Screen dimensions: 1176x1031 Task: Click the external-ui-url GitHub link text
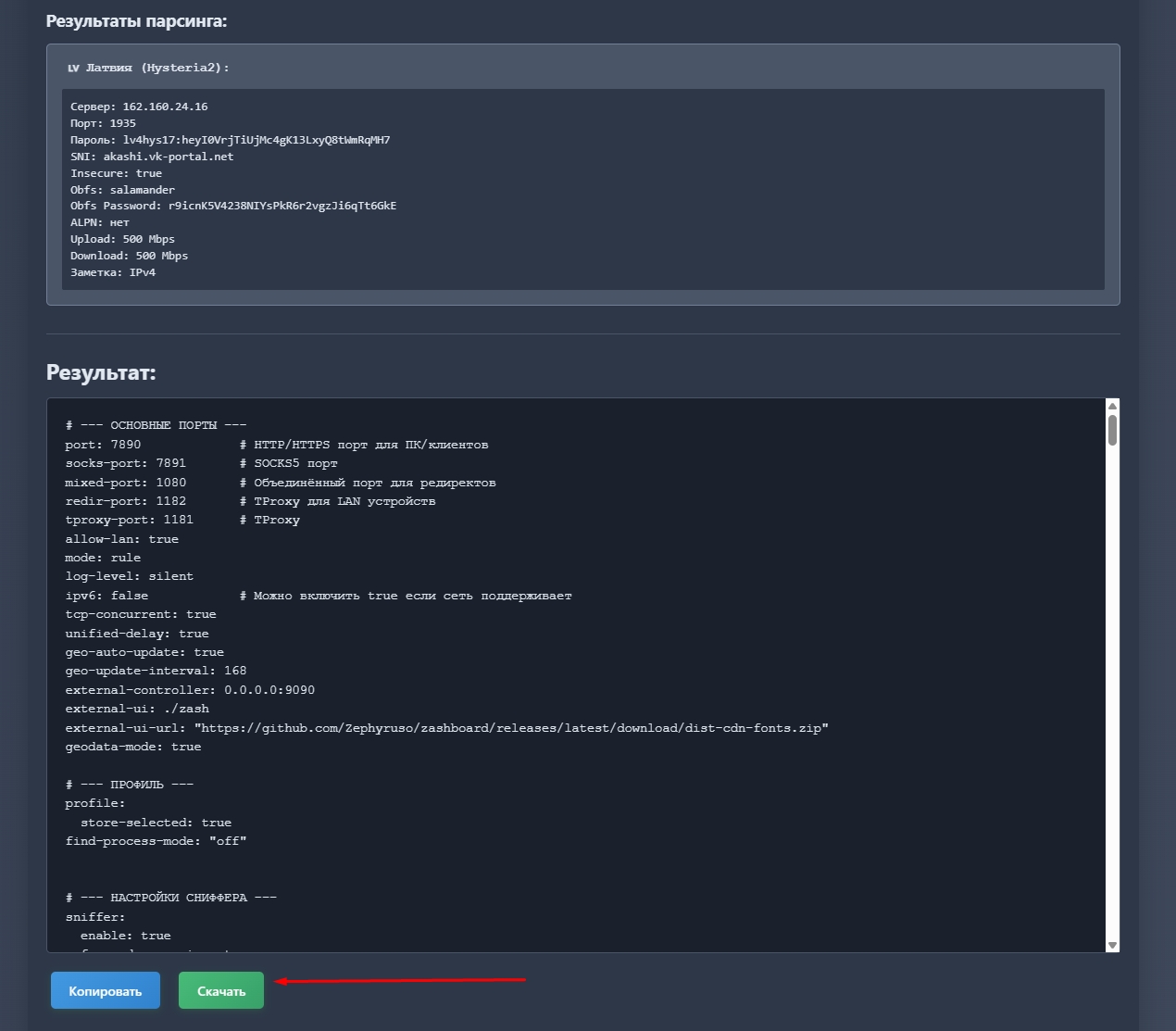pyautogui.click(x=511, y=728)
